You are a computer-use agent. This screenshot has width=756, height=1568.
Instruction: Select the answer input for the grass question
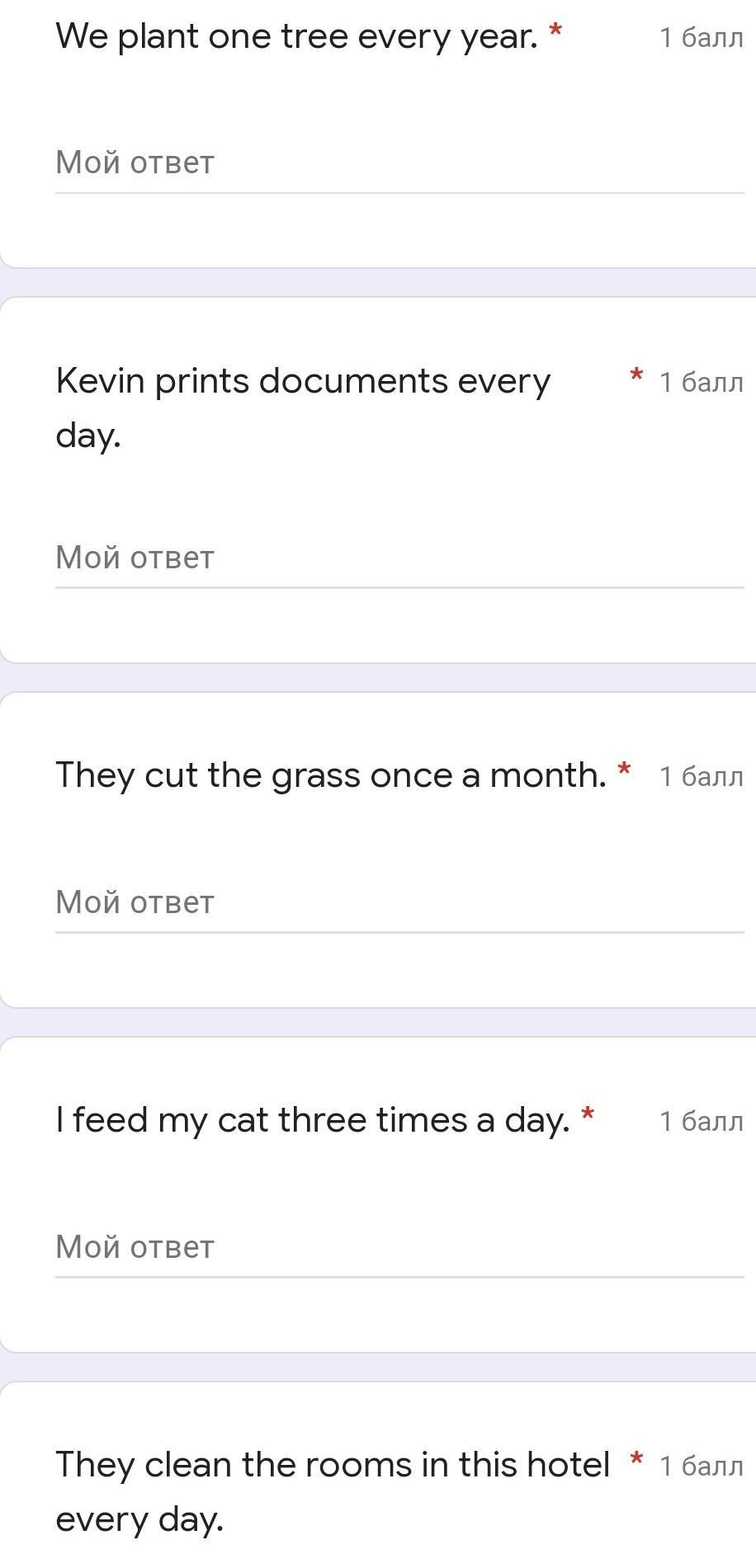point(399,903)
